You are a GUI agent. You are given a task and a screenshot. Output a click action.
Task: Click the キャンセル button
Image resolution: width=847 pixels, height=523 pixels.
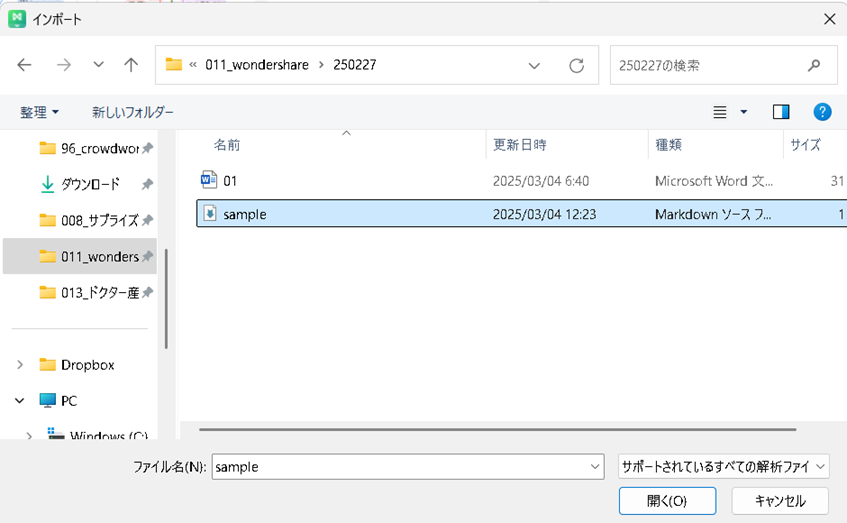[x=779, y=501]
